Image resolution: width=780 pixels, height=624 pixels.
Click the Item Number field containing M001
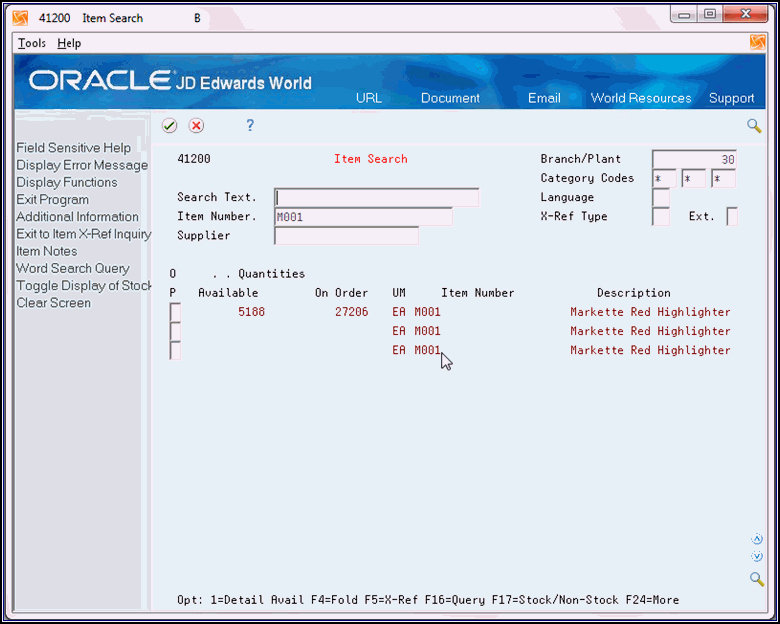[x=363, y=216]
